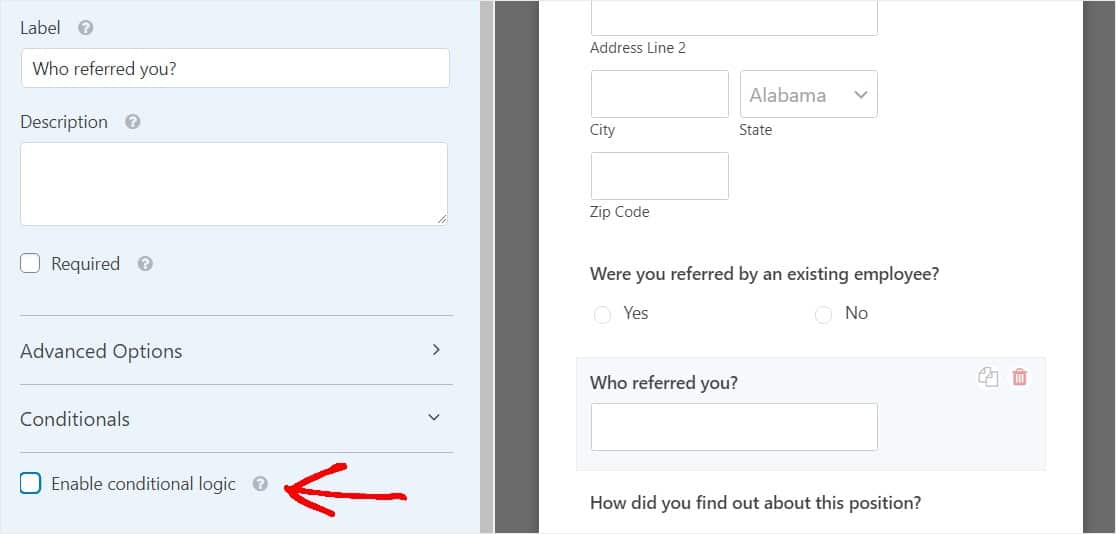Image resolution: width=1116 pixels, height=534 pixels.
Task: Expand the Advanced Options section
Action: click(x=232, y=351)
